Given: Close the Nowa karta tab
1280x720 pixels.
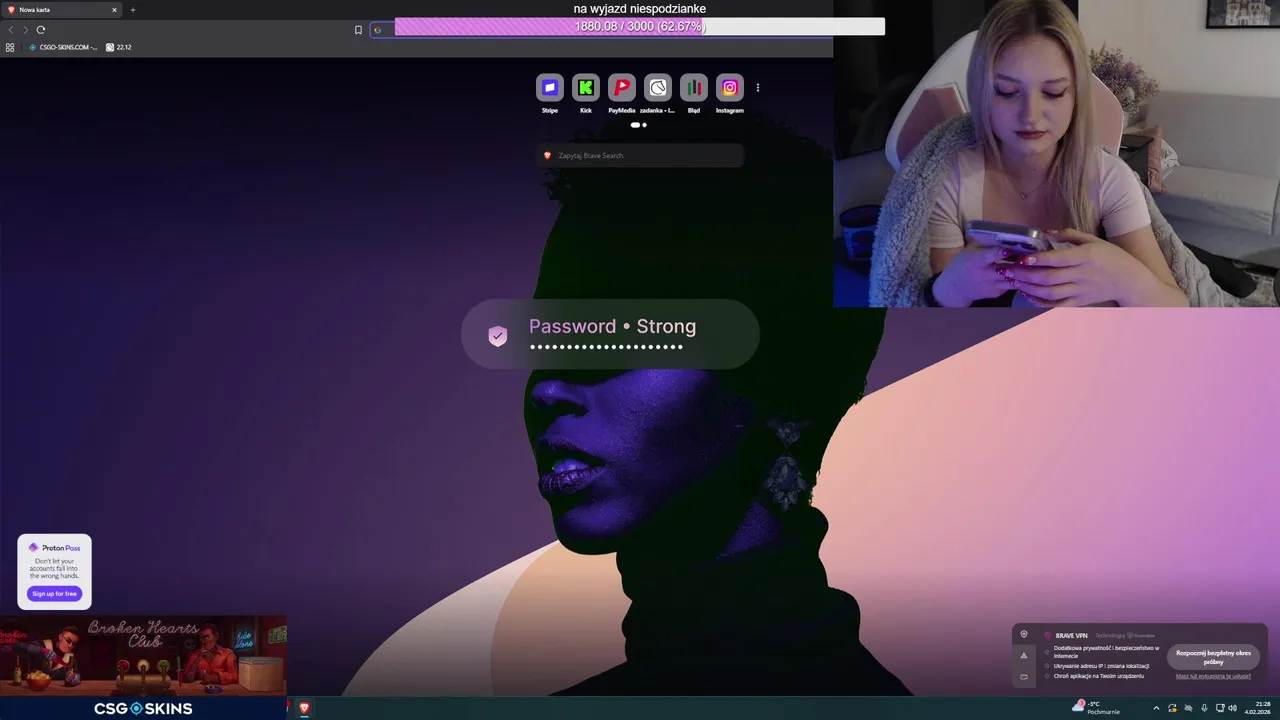Looking at the screenshot, I should coord(114,10).
